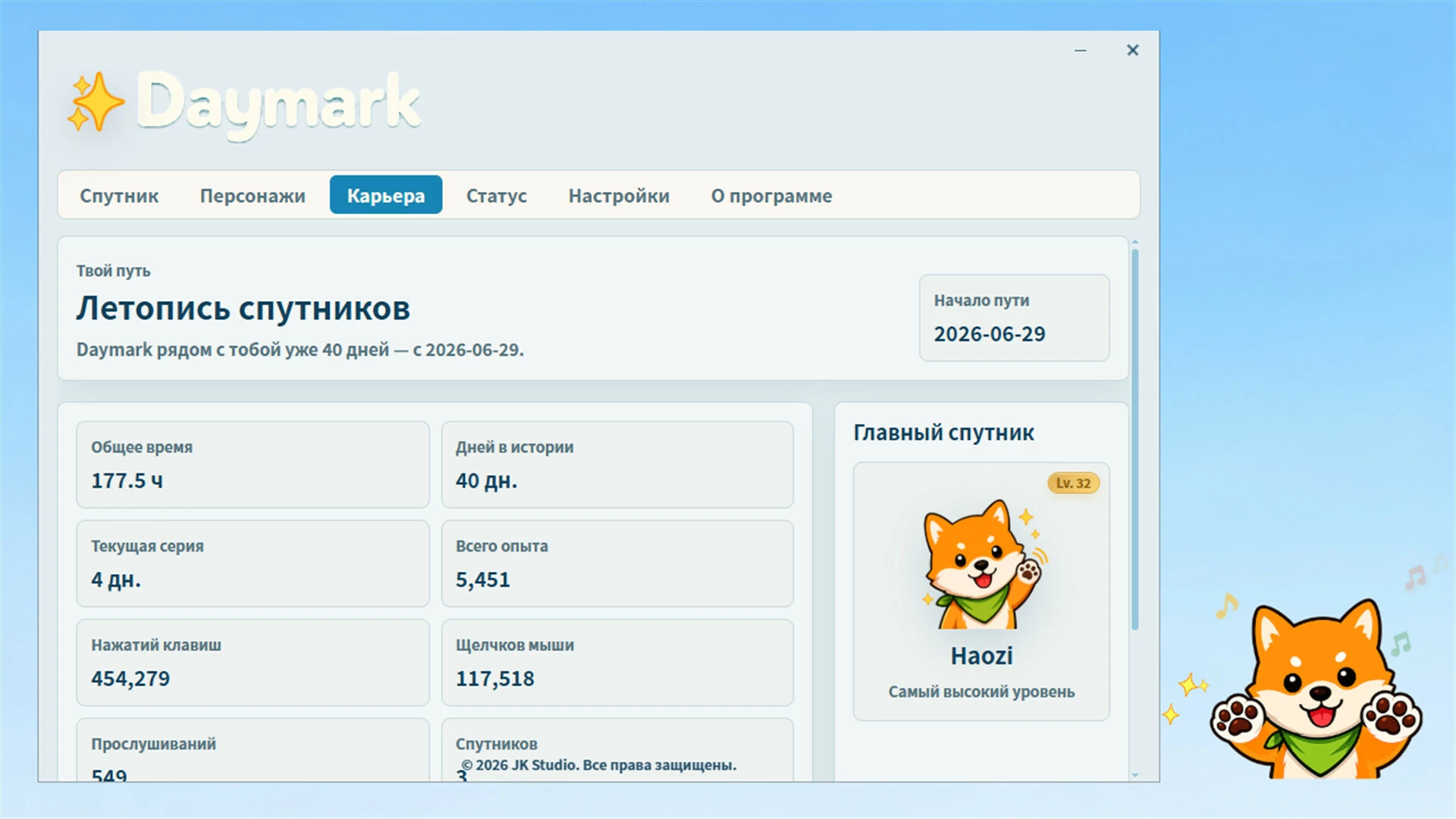Screen dimensions: 1456x819
Task: Click the Всего опыта 5,451 card
Action: point(617,563)
